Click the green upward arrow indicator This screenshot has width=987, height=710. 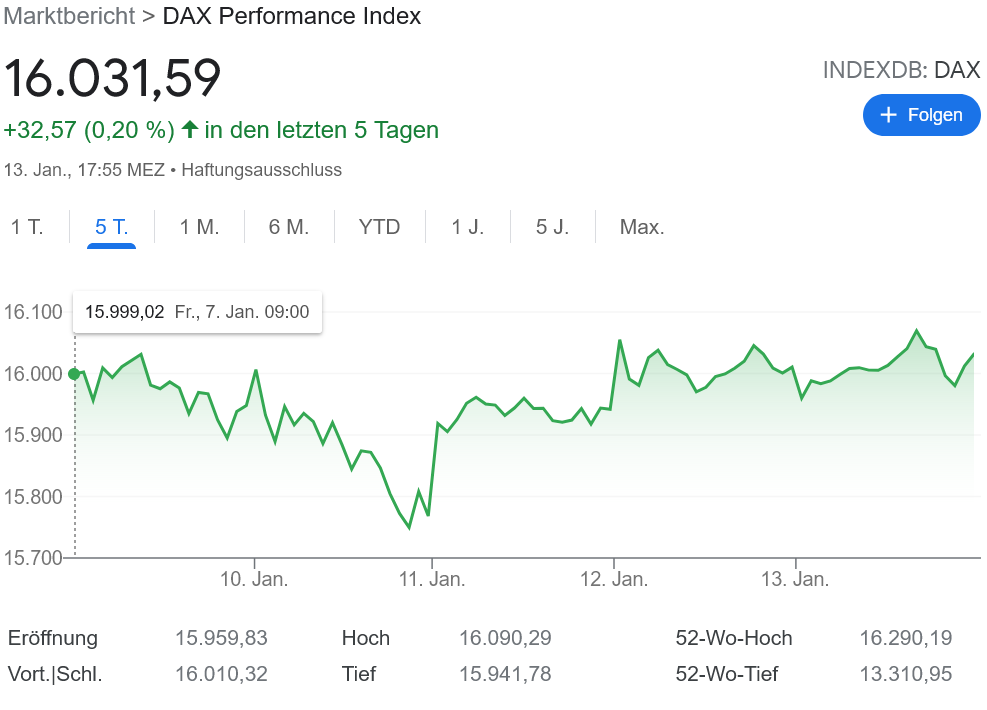[x=189, y=130]
